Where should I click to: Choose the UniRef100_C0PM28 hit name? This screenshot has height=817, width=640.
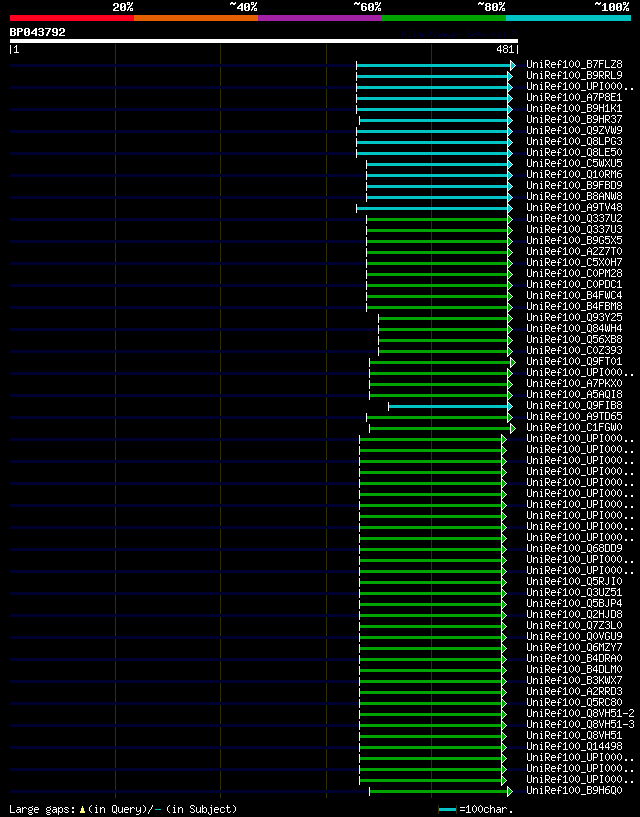click(x=574, y=274)
